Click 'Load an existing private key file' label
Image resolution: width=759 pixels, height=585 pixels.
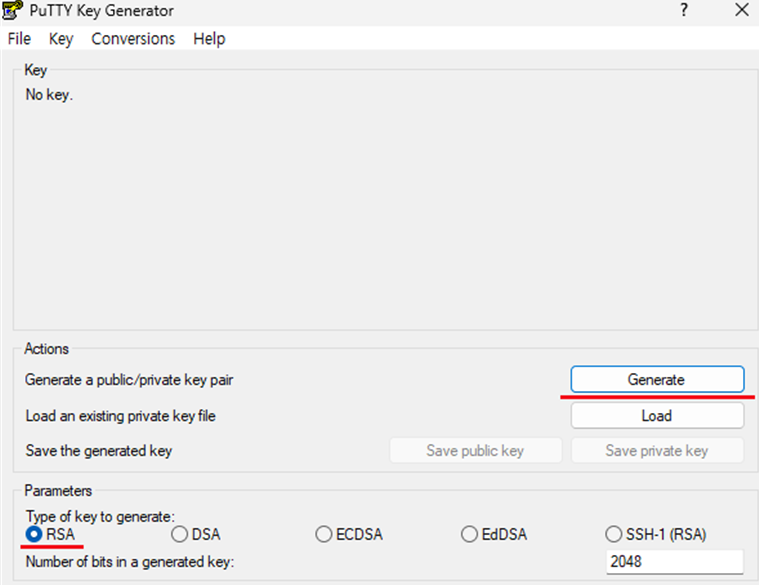[121, 416]
